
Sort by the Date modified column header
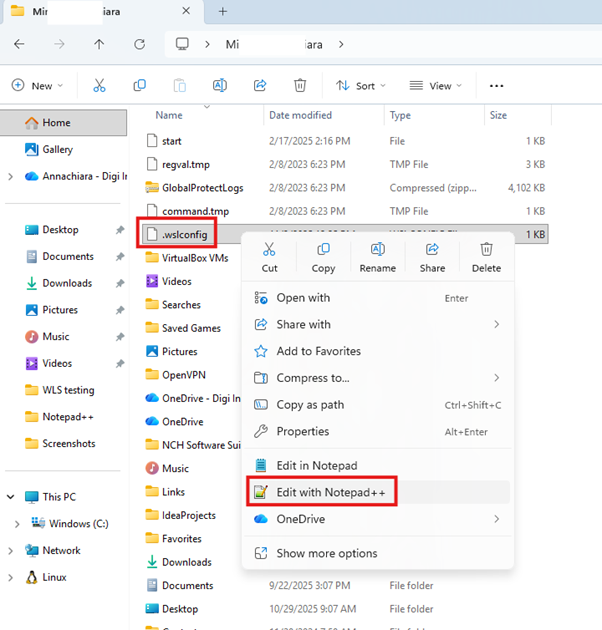[x=300, y=116]
